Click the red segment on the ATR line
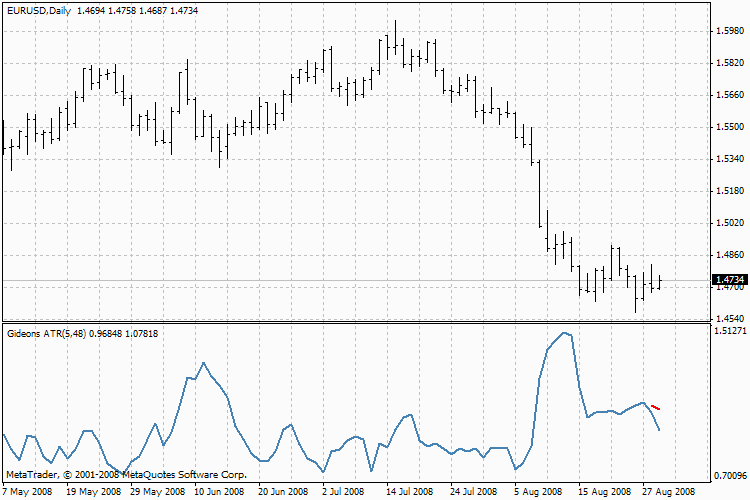Image resolution: width=750 pixels, height=500 pixels. [x=655, y=407]
